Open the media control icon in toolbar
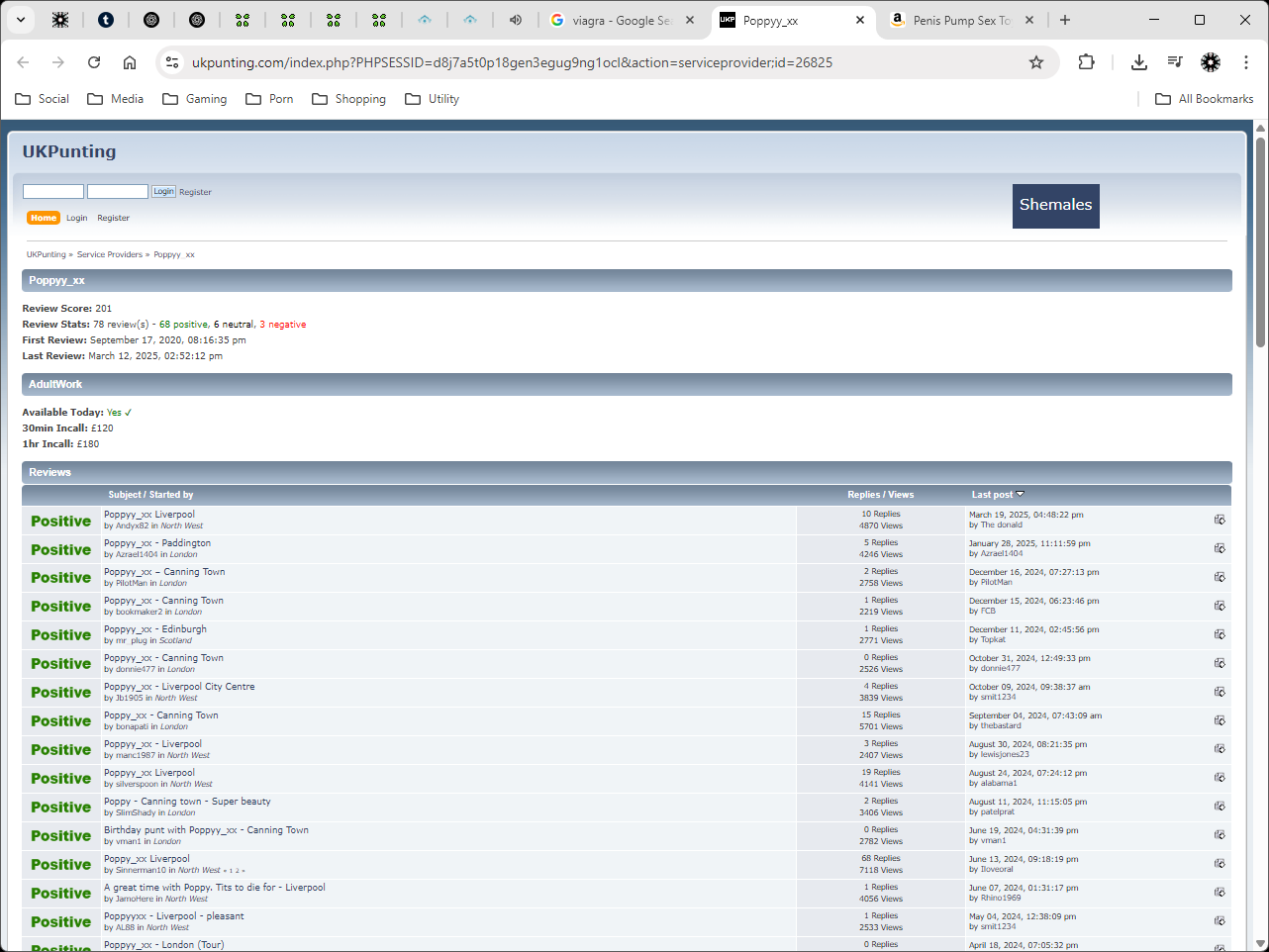Viewport: 1269px width, 952px height. click(x=1175, y=62)
